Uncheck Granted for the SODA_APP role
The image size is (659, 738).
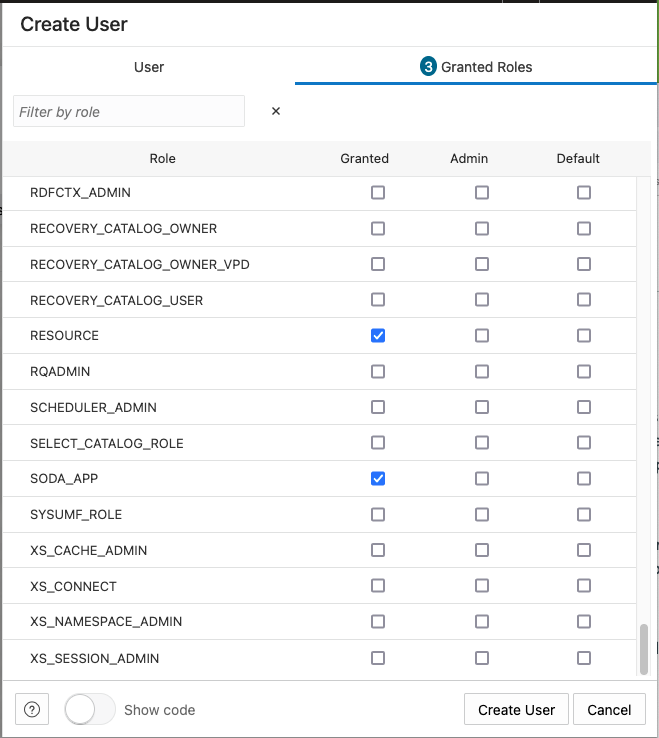click(378, 479)
